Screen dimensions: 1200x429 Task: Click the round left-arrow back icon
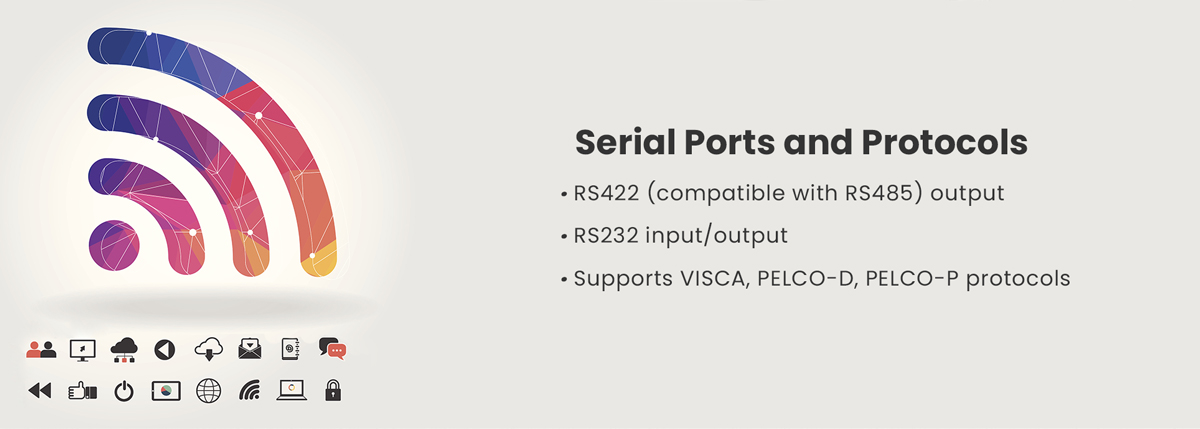coord(165,349)
